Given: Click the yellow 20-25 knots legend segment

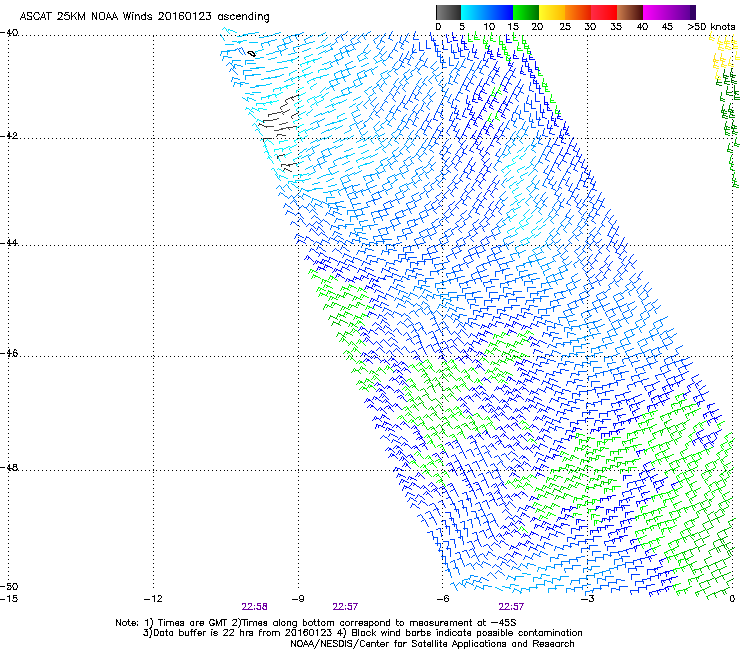Looking at the screenshot, I should tap(552, 12).
